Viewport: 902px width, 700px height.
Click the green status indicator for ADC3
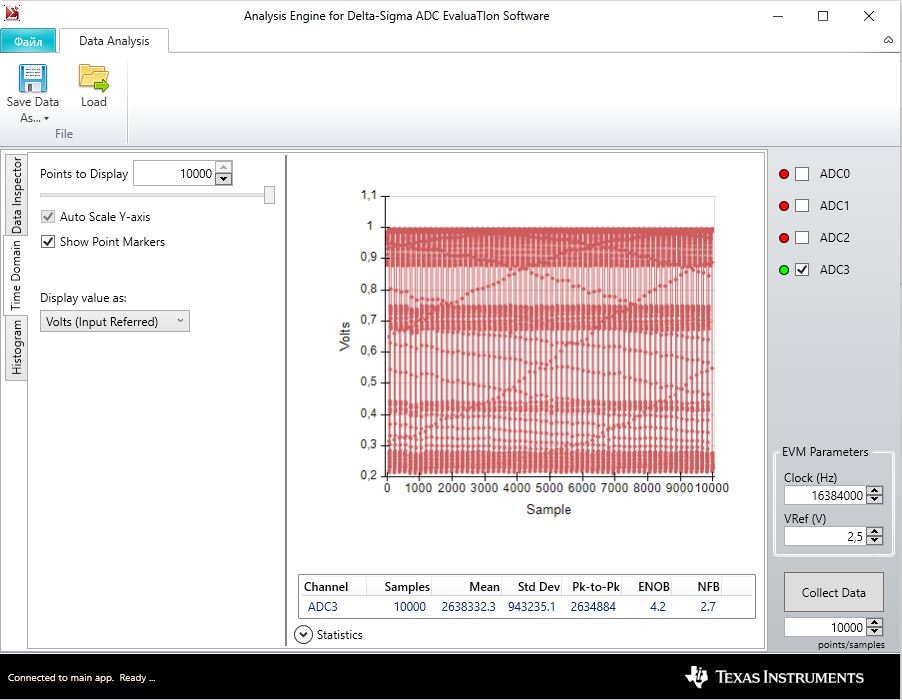(783, 270)
